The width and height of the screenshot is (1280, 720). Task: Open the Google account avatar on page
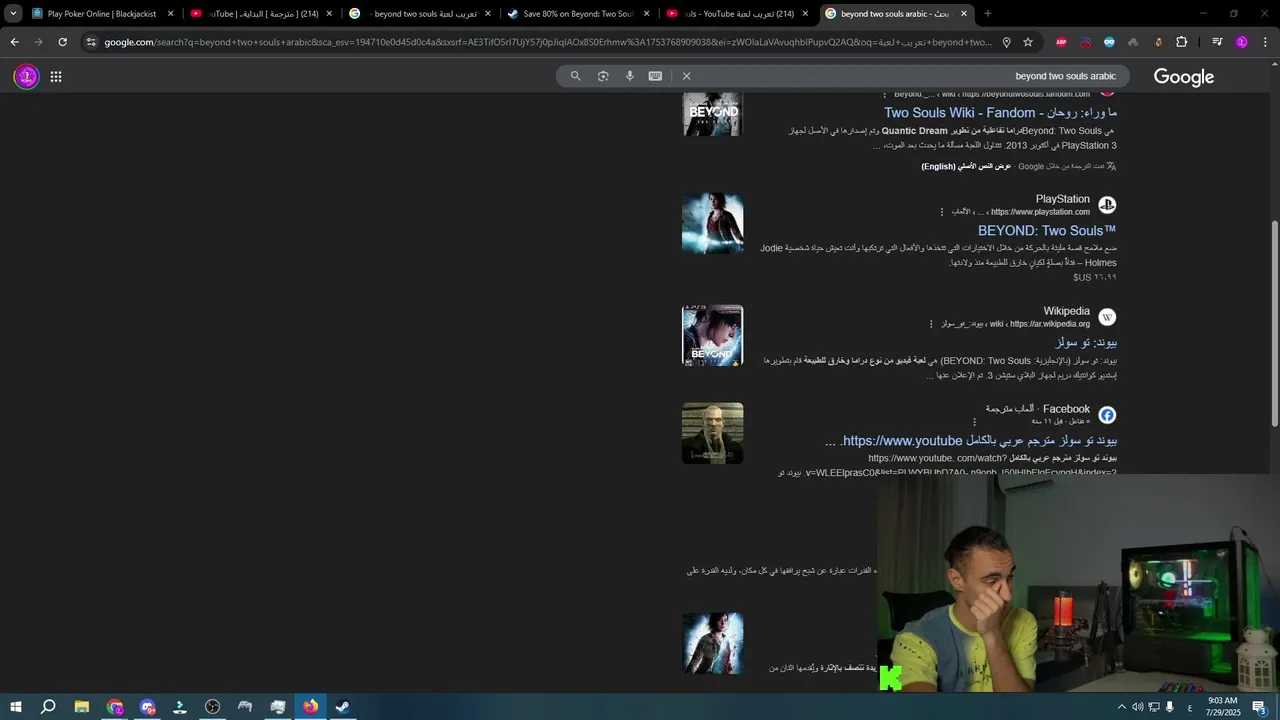point(26,76)
